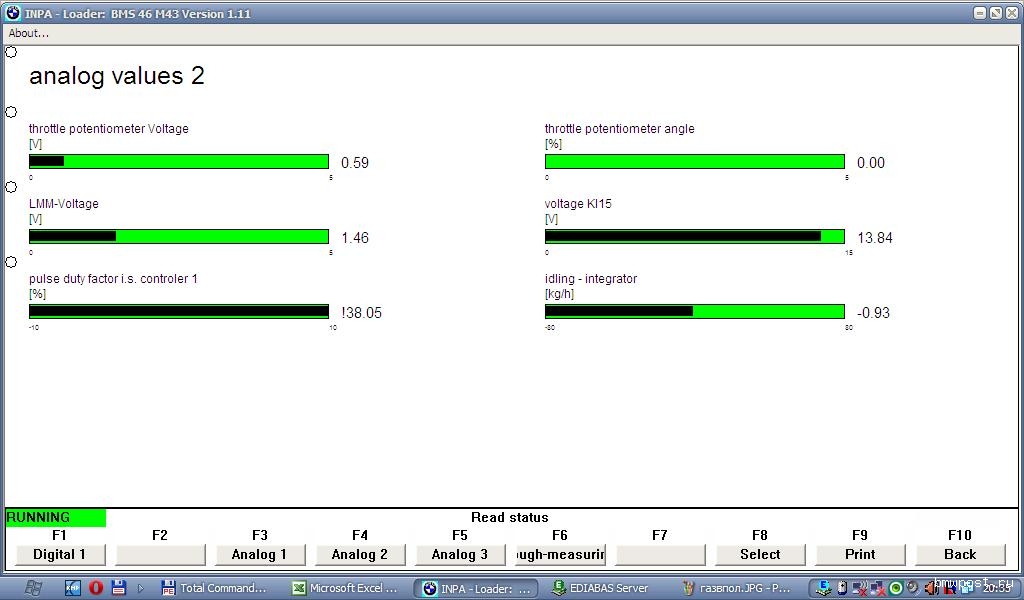Expand the quick launch overflow arrow

pyautogui.click(x=141, y=588)
